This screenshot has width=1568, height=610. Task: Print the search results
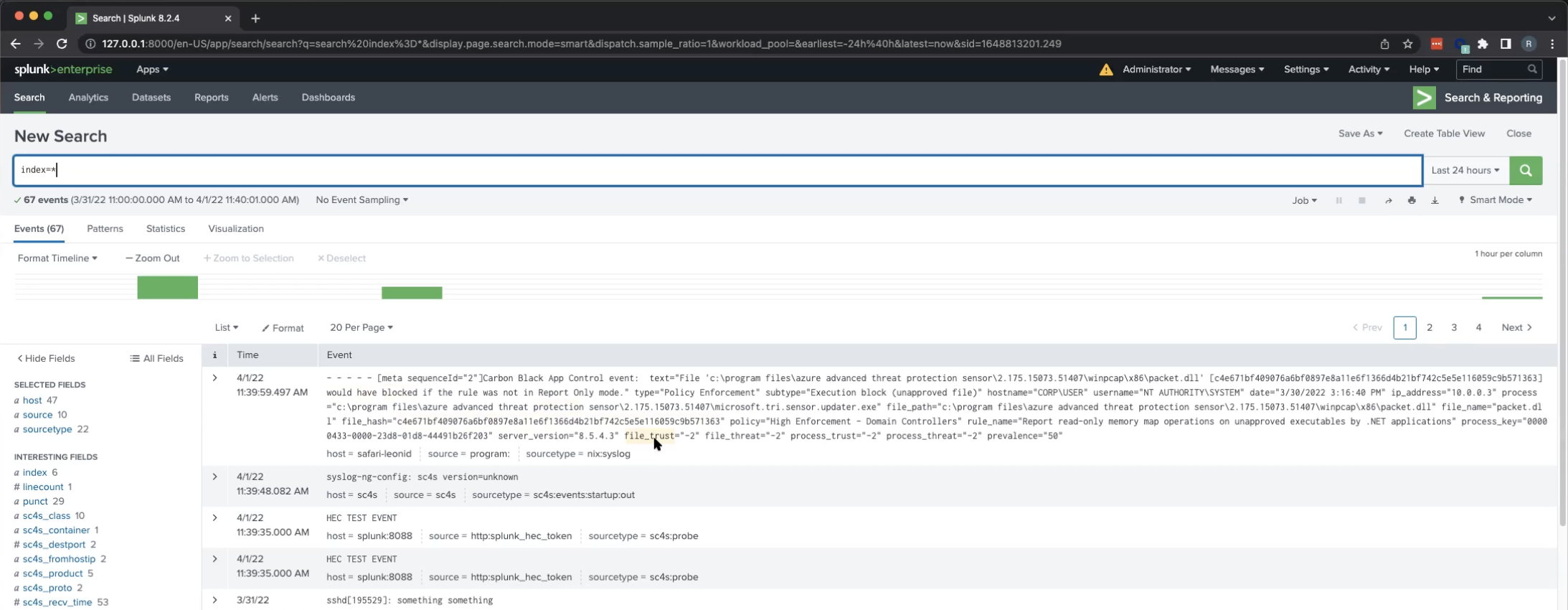[x=1411, y=201]
